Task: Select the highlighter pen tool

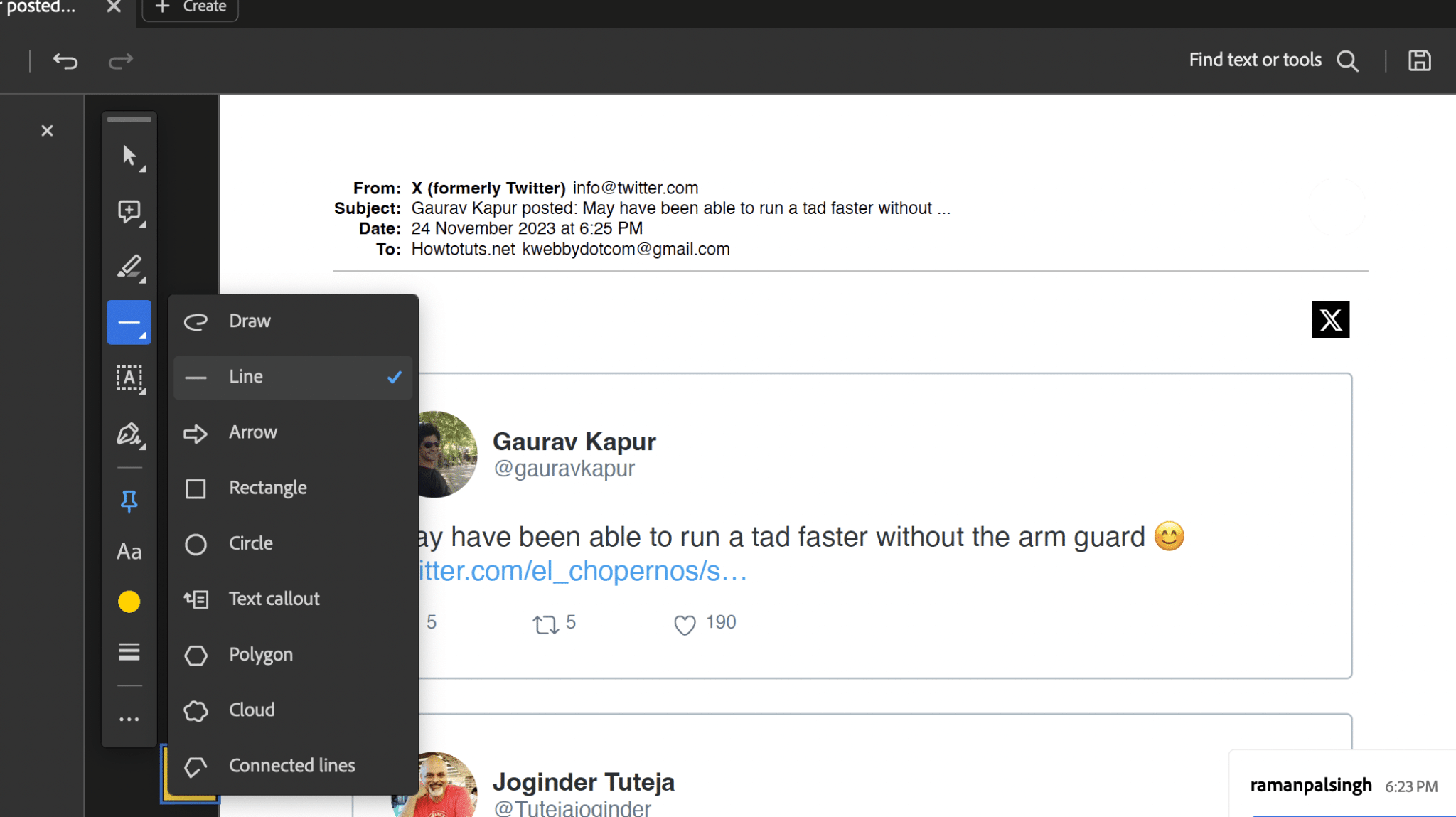Action: 129,267
